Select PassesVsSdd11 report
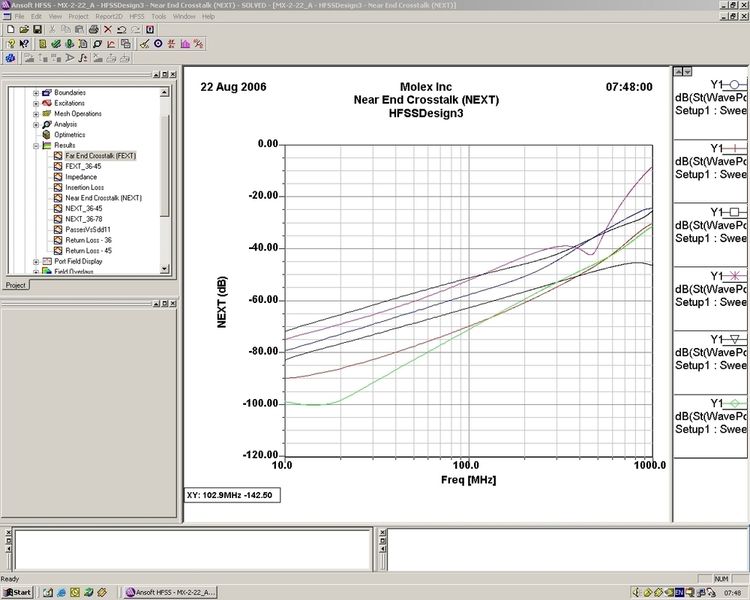The width and height of the screenshot is (750, 600). point(88,230)
